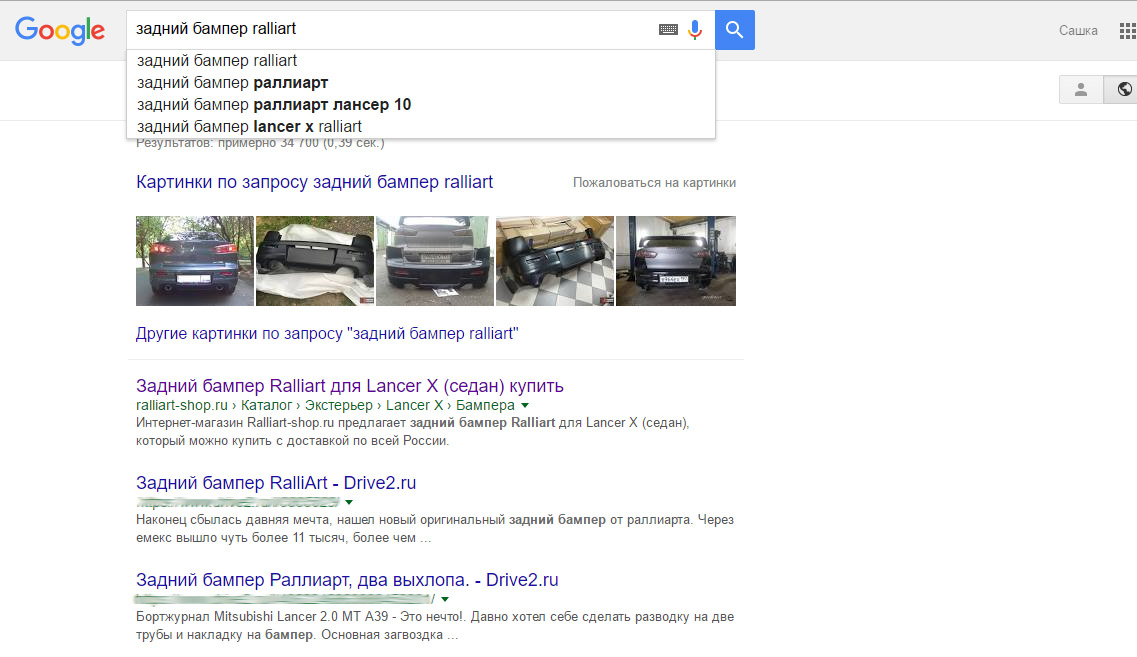
Task: Open third image of car rear
Action: click(x=435, y=261)
